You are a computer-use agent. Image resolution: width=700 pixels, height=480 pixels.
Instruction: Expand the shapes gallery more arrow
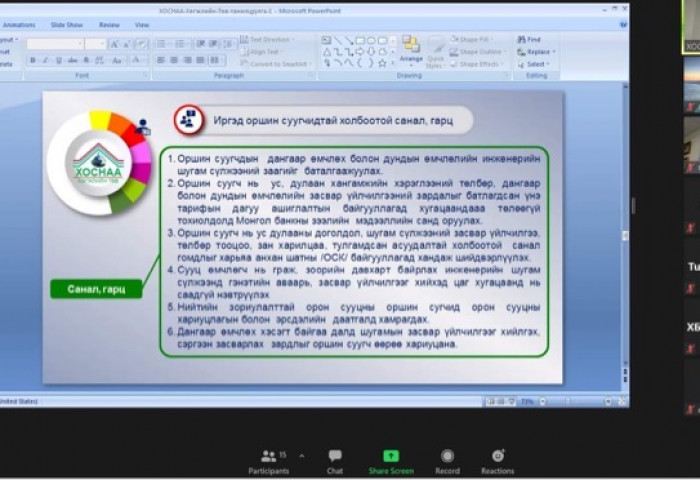393,63
